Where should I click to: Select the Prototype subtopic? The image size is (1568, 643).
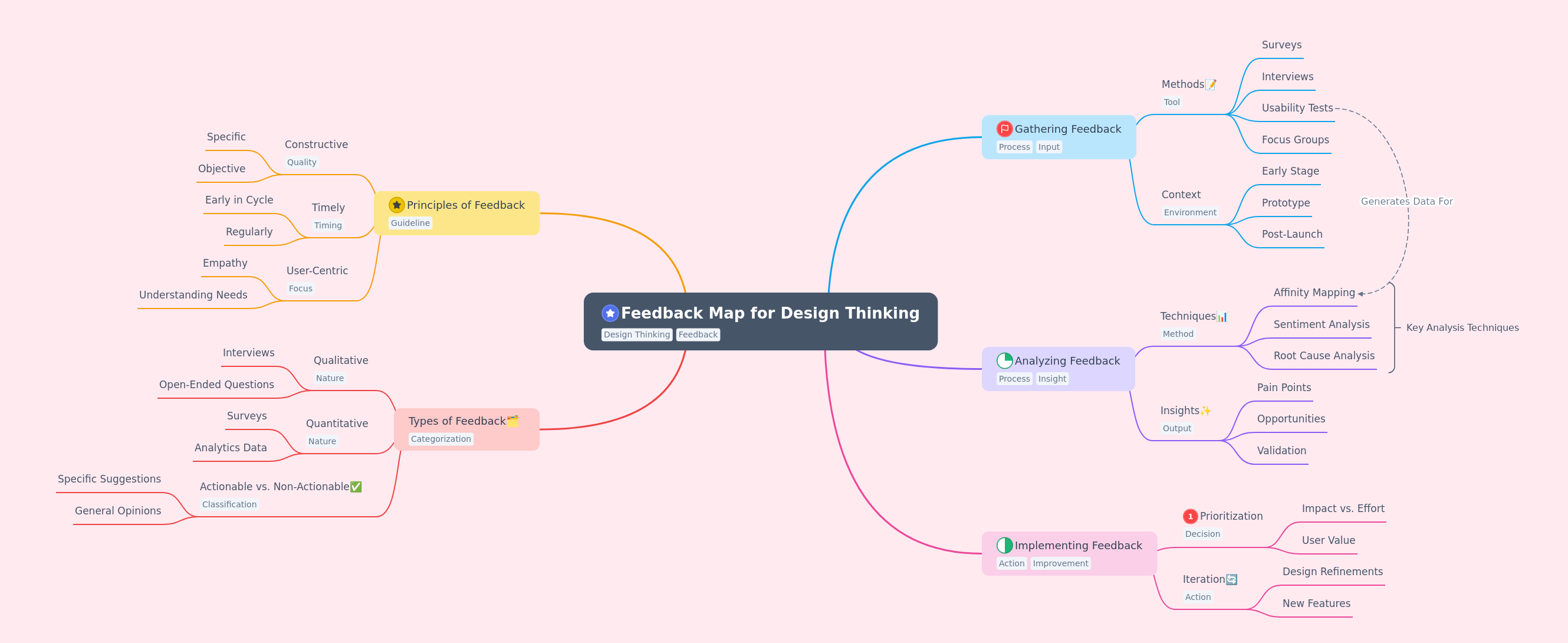(x=1286, y=203)
